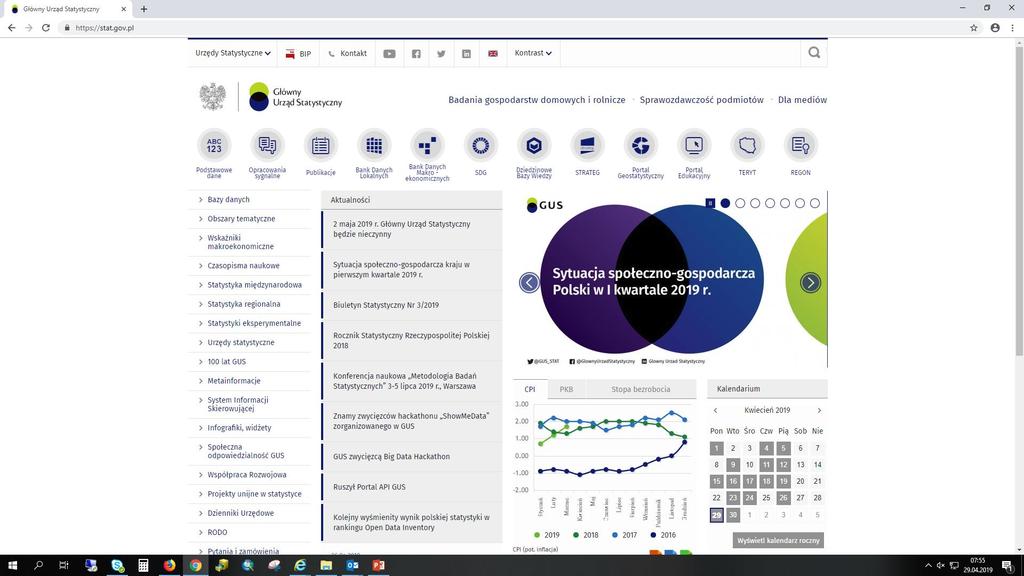Toggle the 2019 series in chart legend
The image size is (1024, 576).
(547, 535)
